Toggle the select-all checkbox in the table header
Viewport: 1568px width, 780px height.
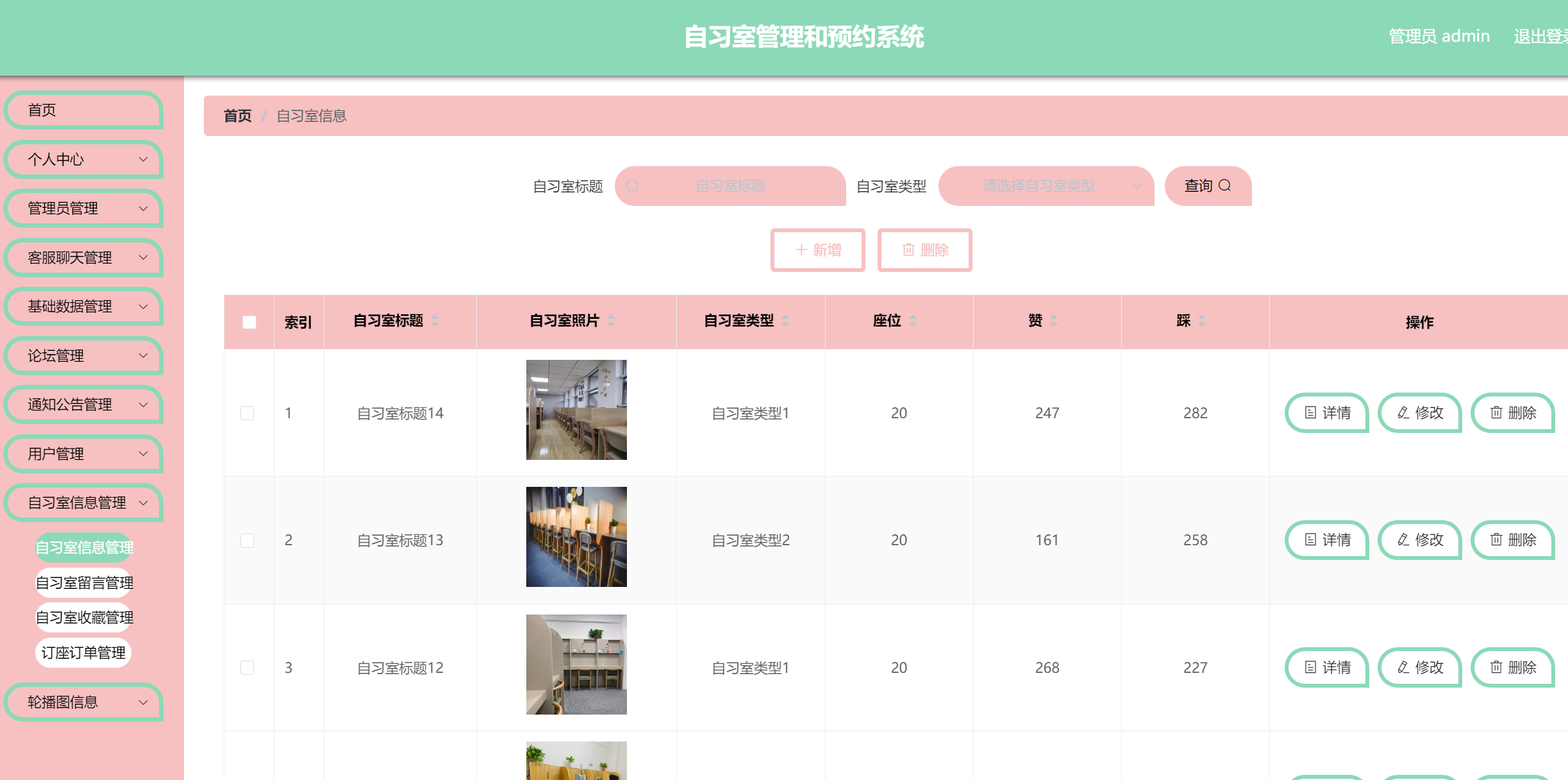tap(249, 322)
